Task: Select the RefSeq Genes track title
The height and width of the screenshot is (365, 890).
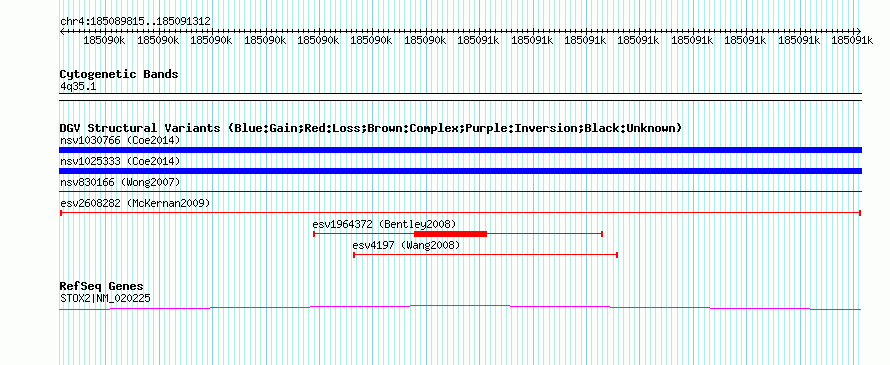Action: (102, 286)
